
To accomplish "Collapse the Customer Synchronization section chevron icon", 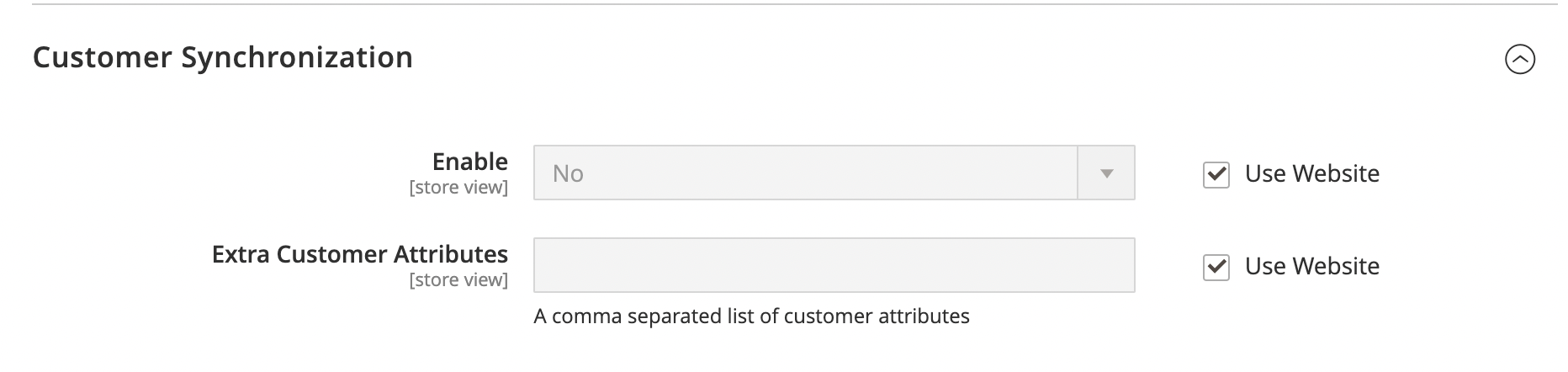I will 1519,59.
